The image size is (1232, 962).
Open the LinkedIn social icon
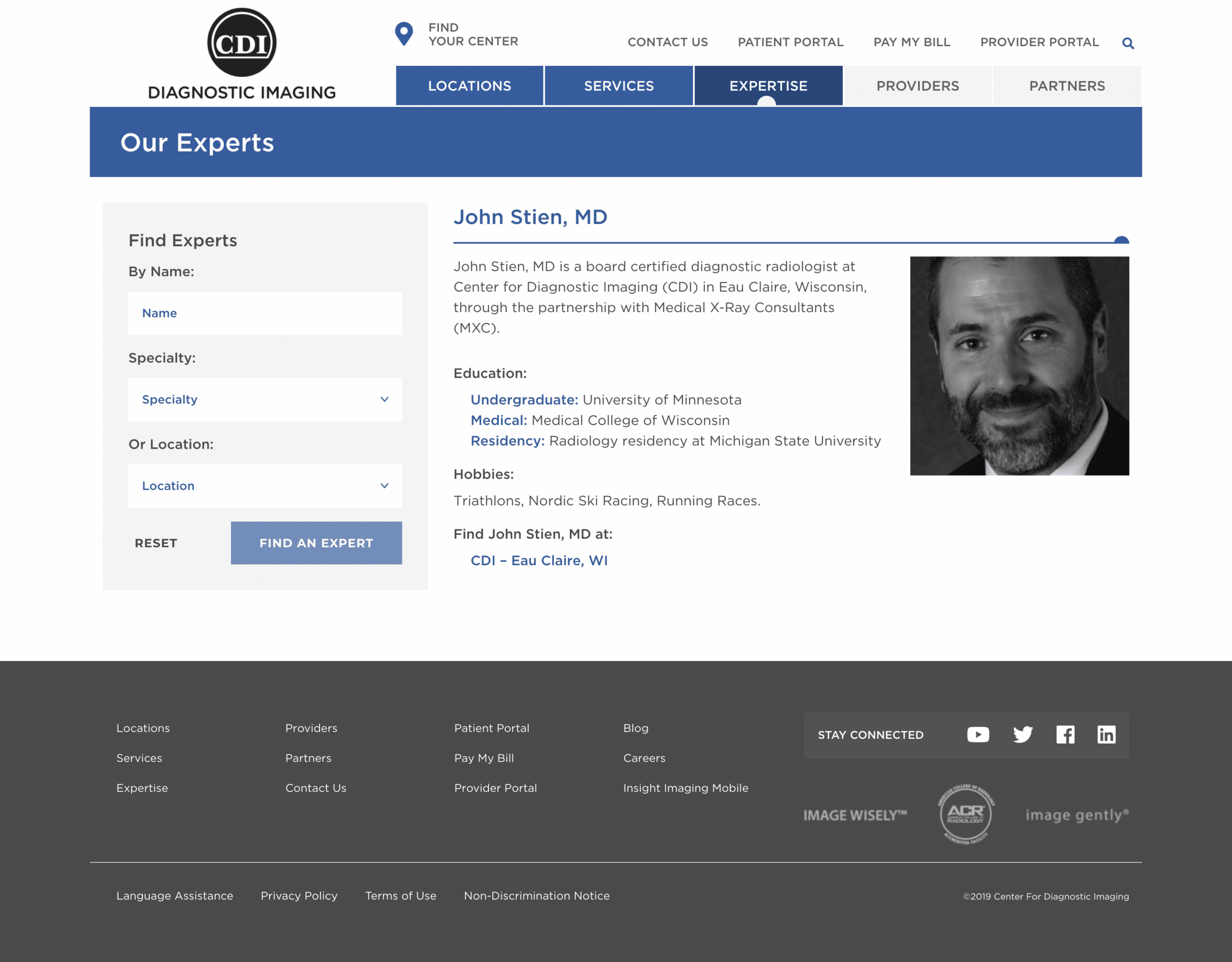coord(1106,734)
